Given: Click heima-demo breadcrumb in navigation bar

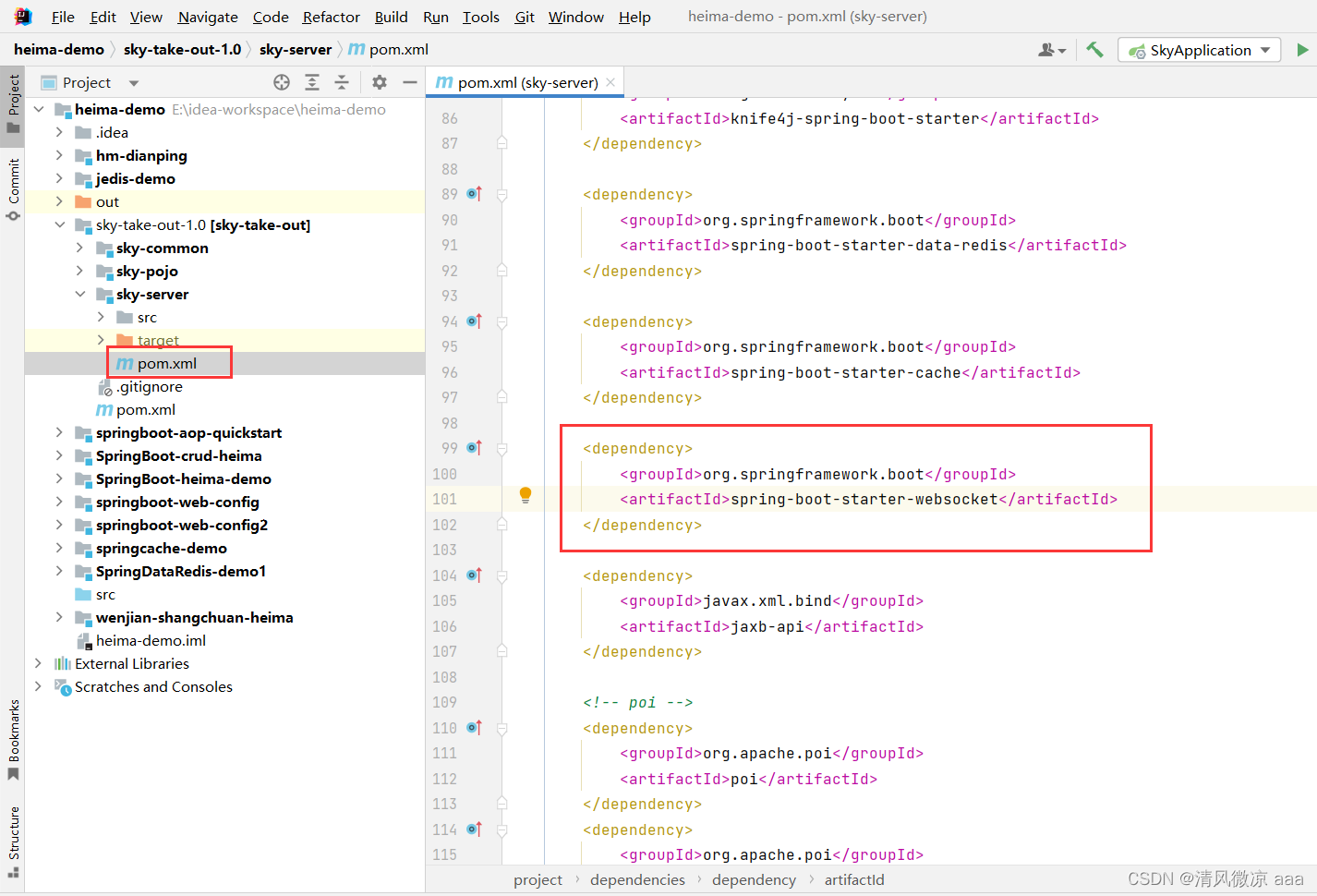Looking at the screenshot, I should [x=59, y=50].
